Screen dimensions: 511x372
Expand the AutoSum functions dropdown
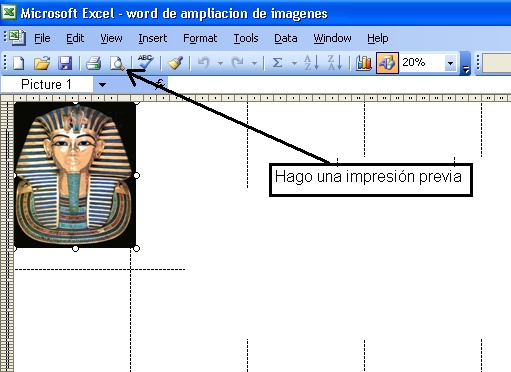(x=294, y=63)
